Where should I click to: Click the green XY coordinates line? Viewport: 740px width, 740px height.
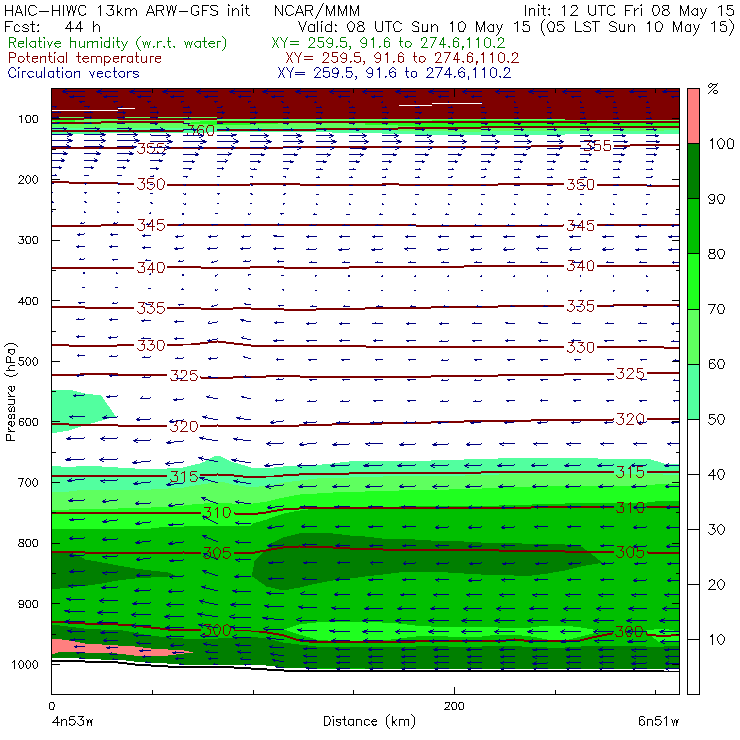388,43
